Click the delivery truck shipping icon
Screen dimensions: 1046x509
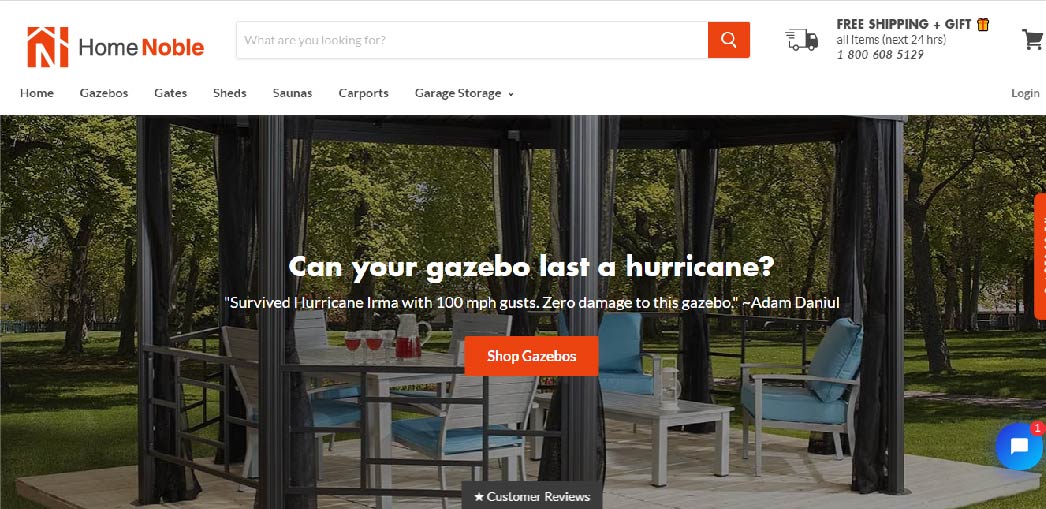[801, 40]
